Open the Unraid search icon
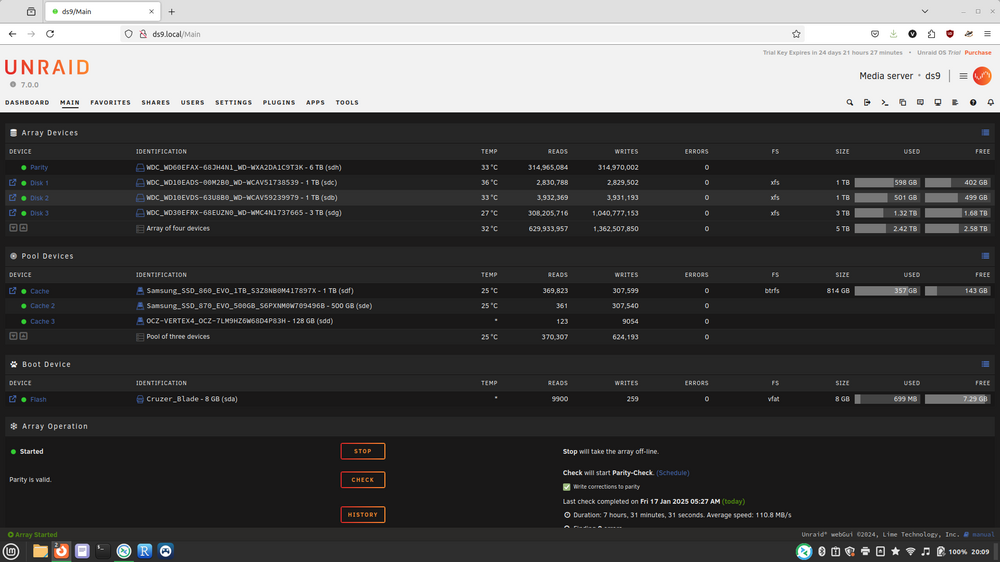 pyautogui.click(x=849, y=102)
